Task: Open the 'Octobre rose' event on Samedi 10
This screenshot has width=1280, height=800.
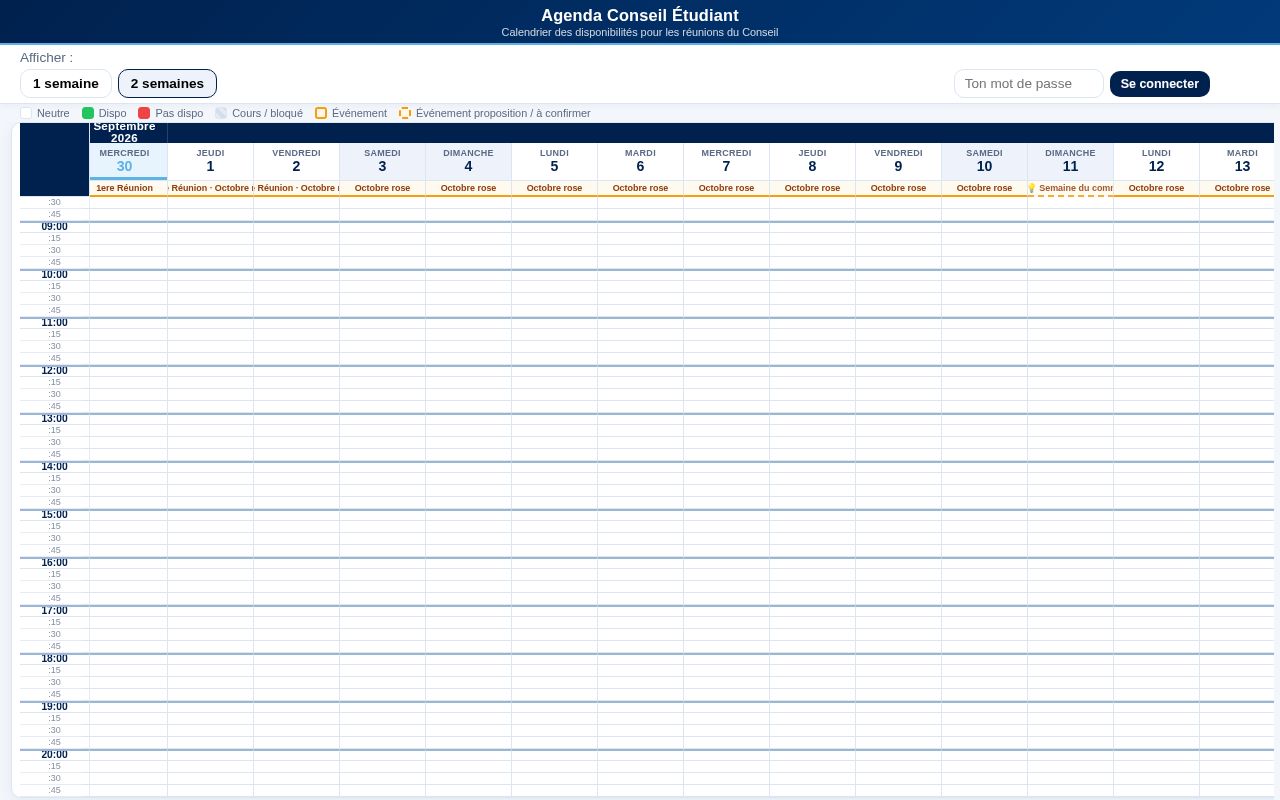Action: (984, 188)
